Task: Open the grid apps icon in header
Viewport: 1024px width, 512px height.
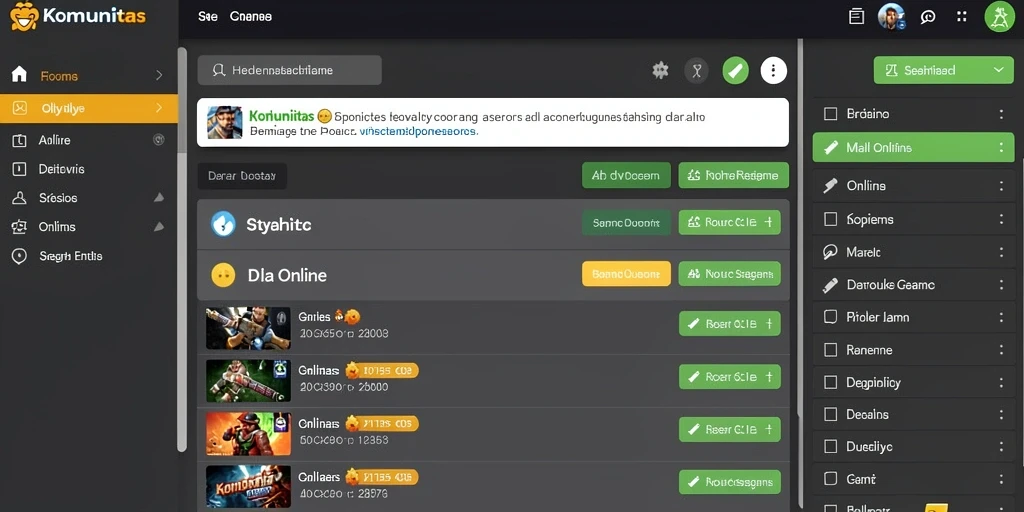Action: [962, 17]
